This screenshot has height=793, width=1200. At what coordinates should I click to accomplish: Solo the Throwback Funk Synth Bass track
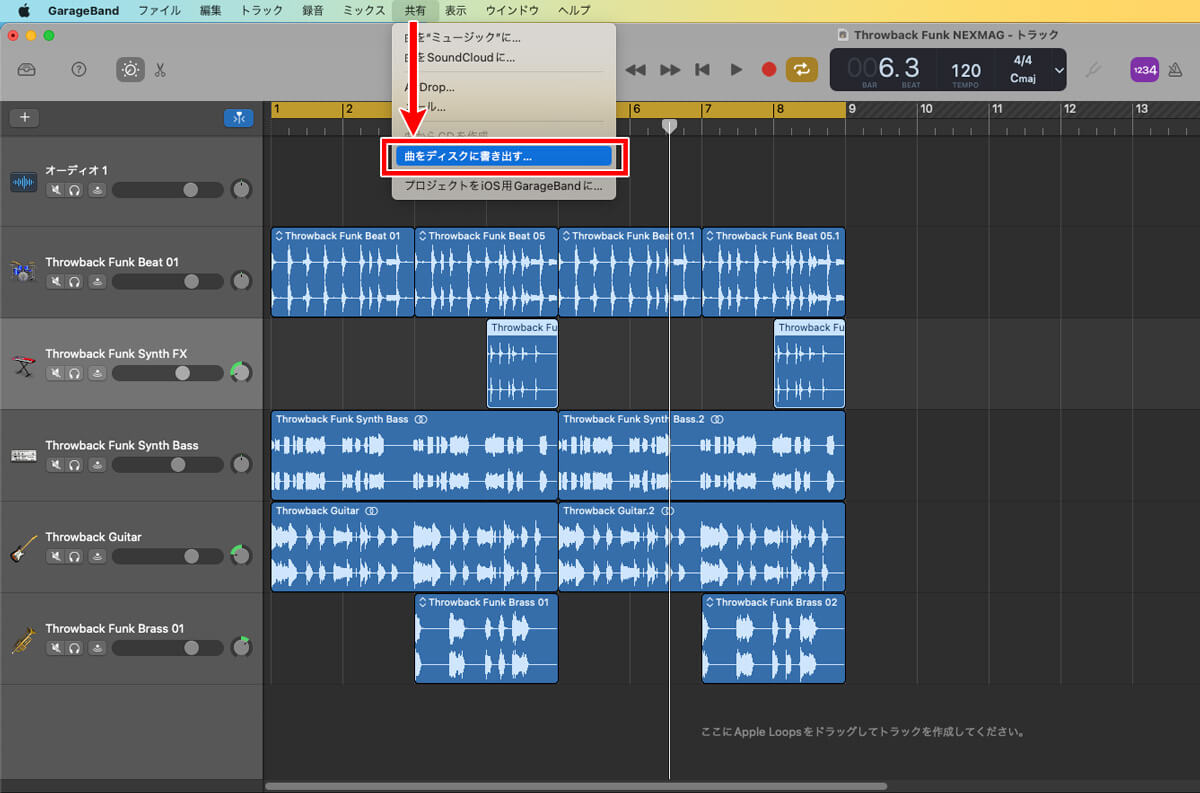pos(74,465)
